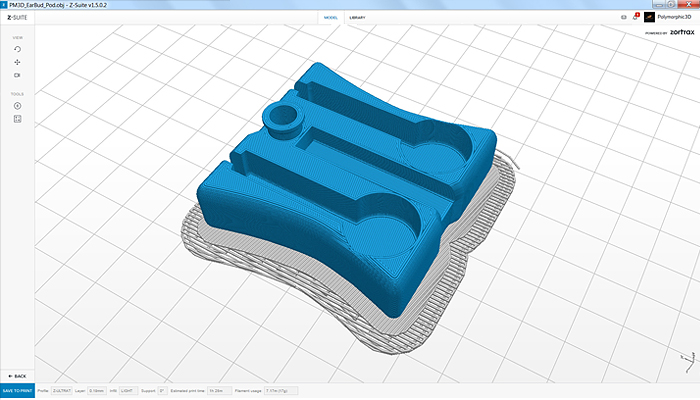Minimize the Z-Suite window
This screenshot has height=400, width=700.
coord(659,4)
